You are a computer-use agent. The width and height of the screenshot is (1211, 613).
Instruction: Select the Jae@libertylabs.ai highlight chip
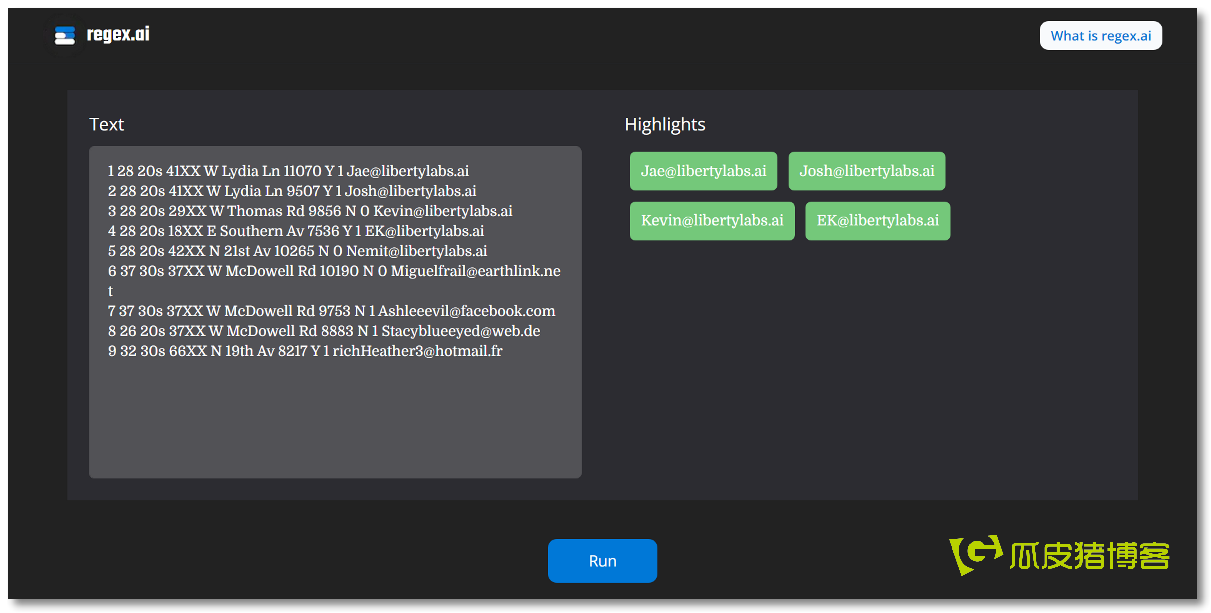click(x=703, y=171)
